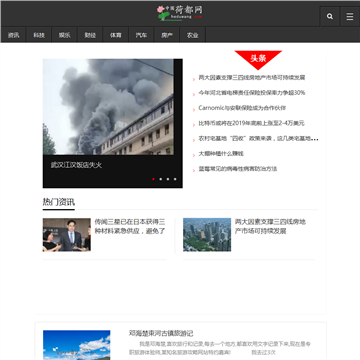Open the 财经 navigation tab
This screenshot has height=360, width=360.
click(90, 35)
